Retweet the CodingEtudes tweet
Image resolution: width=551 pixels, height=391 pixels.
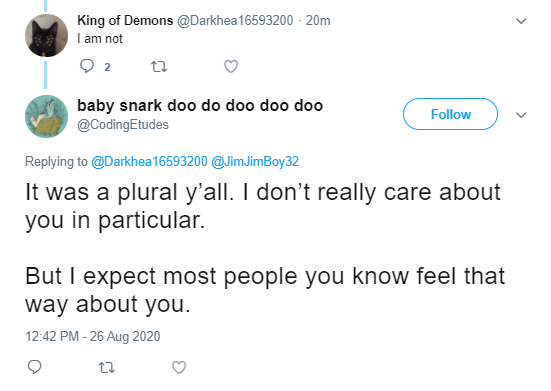[x=106, y=367]
